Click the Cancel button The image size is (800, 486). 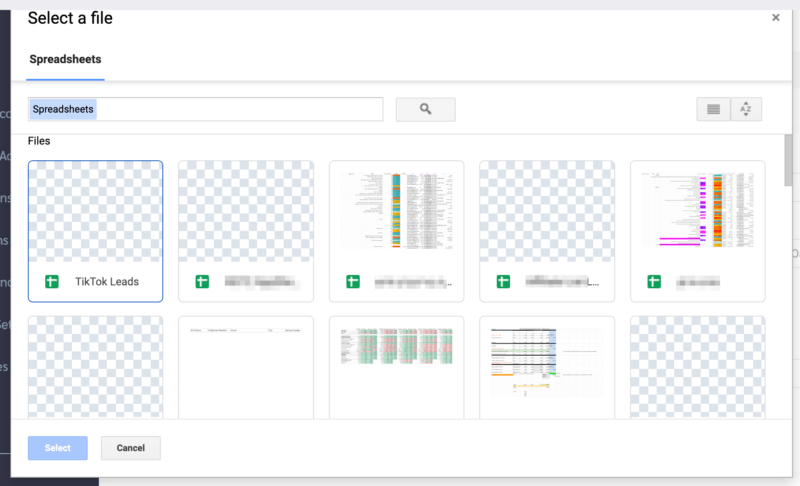pyautogui.click(x=130, y=448)
